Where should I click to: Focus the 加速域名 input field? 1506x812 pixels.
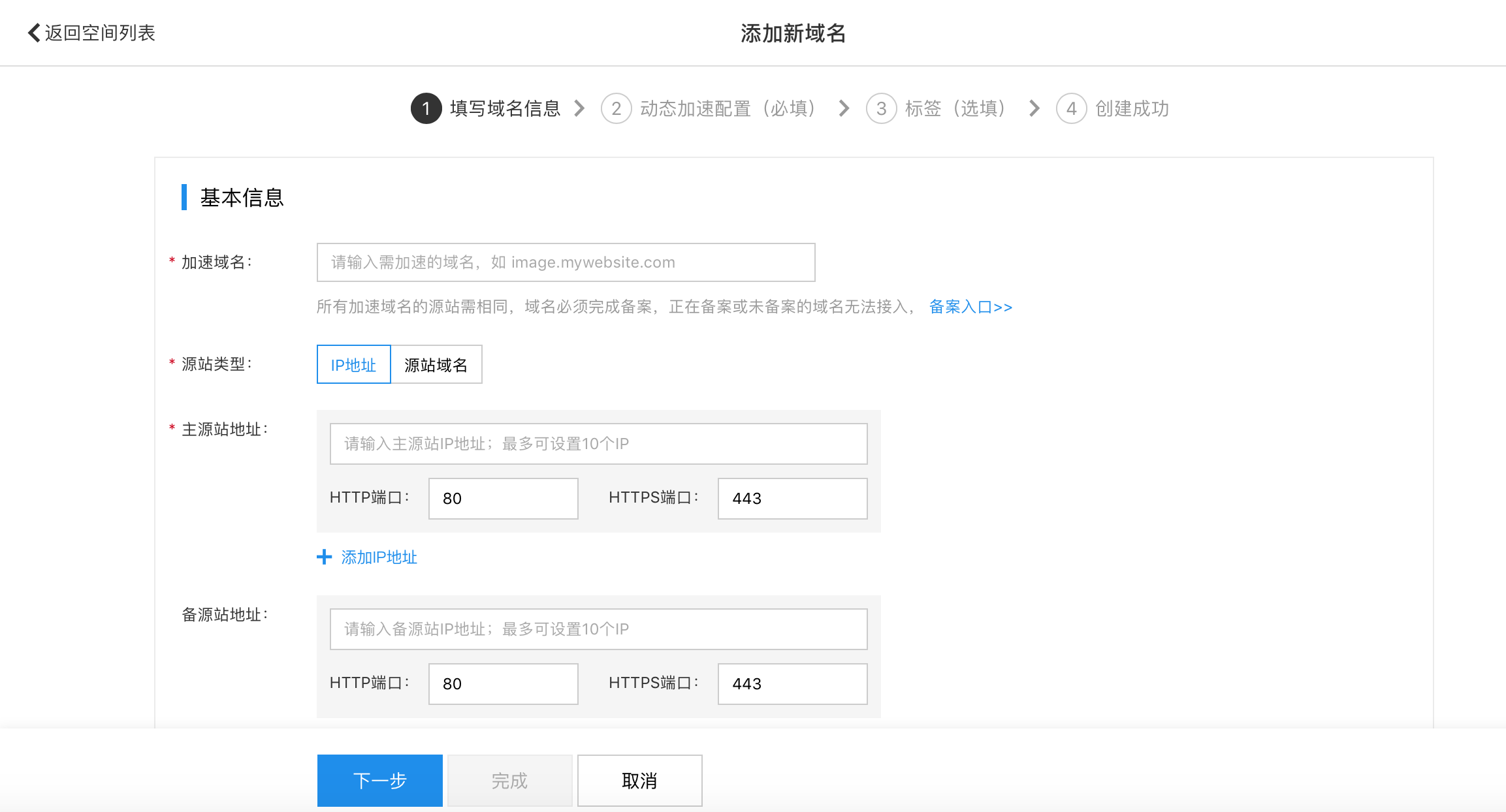click(566, 262)
